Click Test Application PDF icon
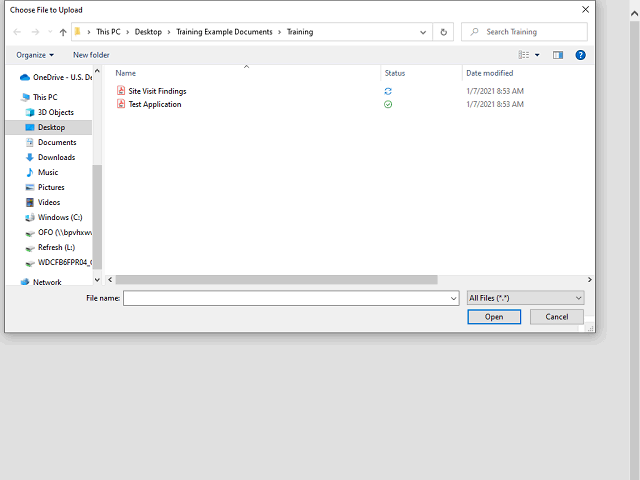Viewport: 640px width, 480px height. click(x=121, y=104)
